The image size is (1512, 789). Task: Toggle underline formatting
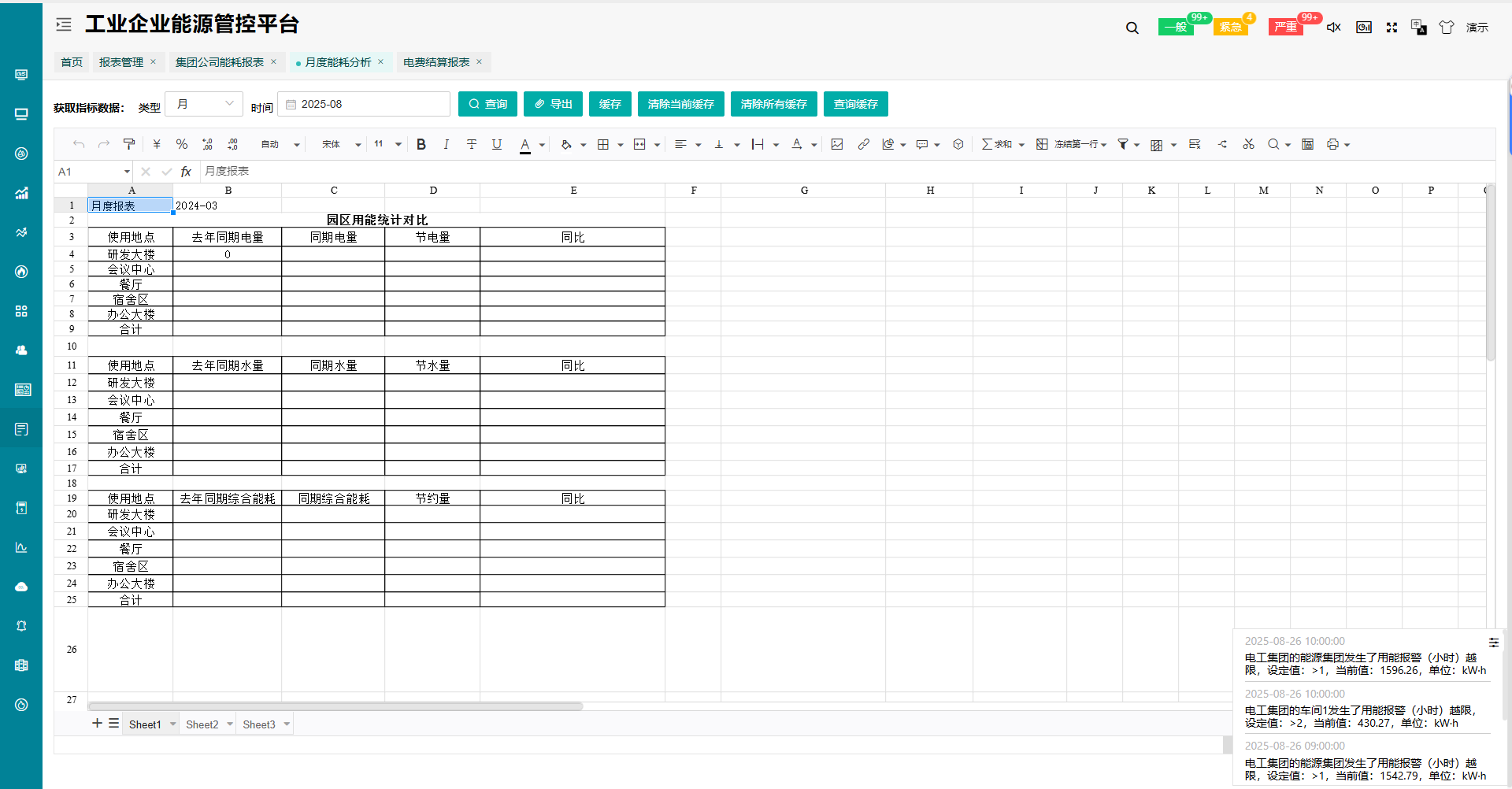[x=497, y=144]
